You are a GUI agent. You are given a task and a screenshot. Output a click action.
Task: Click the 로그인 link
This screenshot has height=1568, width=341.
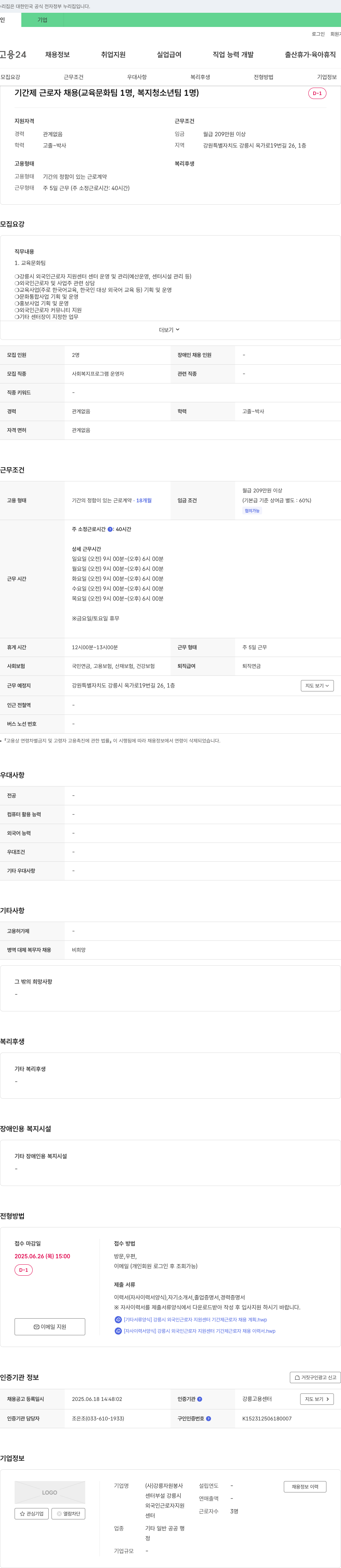(318, 34)
